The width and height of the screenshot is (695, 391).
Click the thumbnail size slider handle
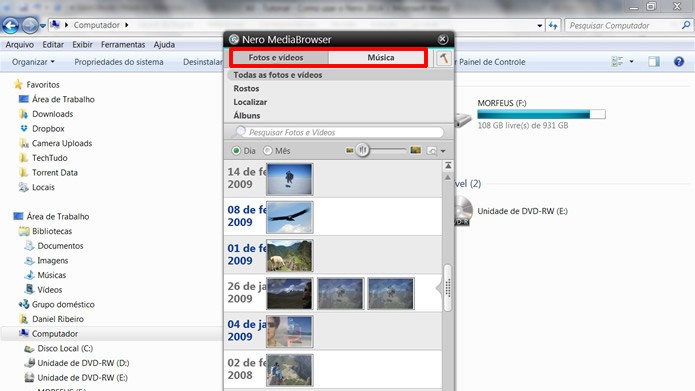click(363, 150)
